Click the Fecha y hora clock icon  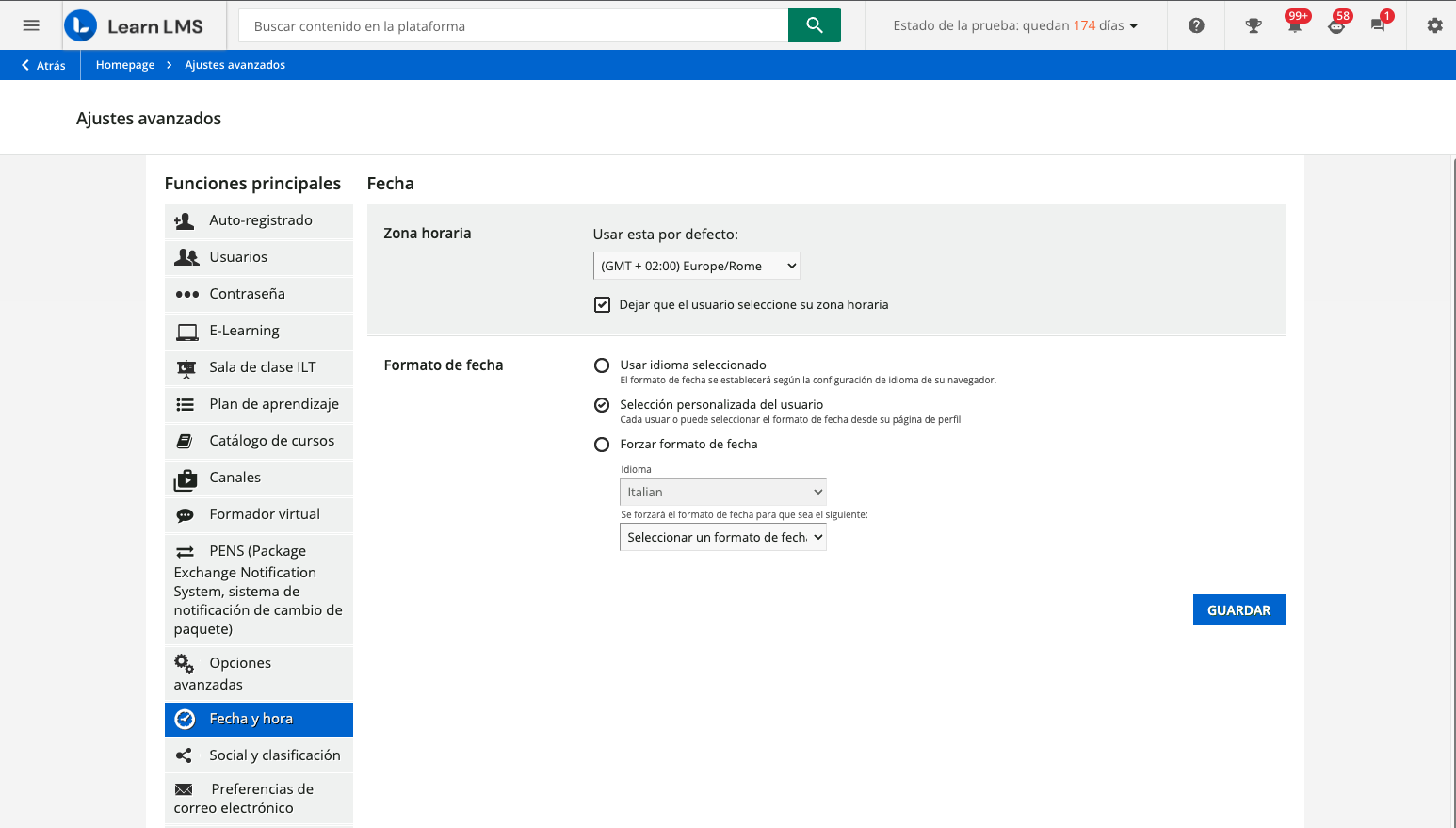click(x=186, y=720)
